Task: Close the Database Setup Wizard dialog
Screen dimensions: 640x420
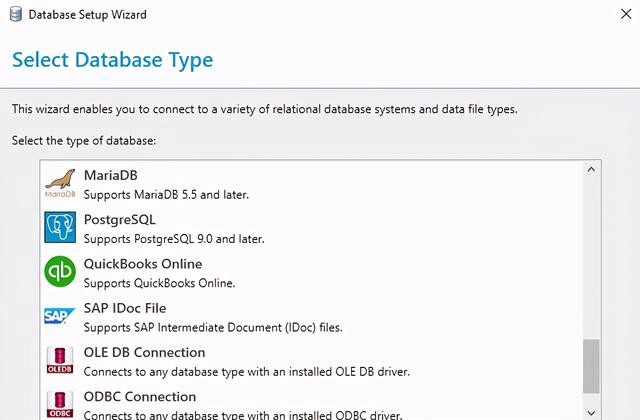Action: click(626, 14)
